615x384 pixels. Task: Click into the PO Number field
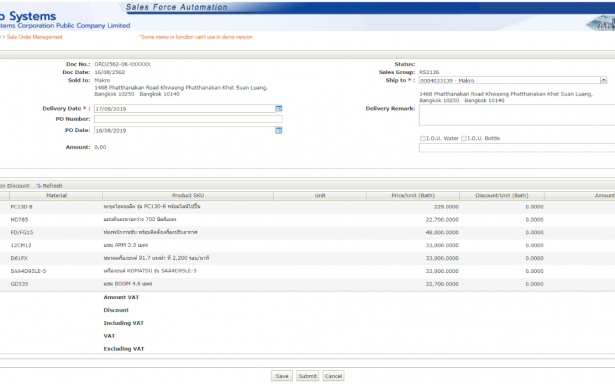coord(188,119)
